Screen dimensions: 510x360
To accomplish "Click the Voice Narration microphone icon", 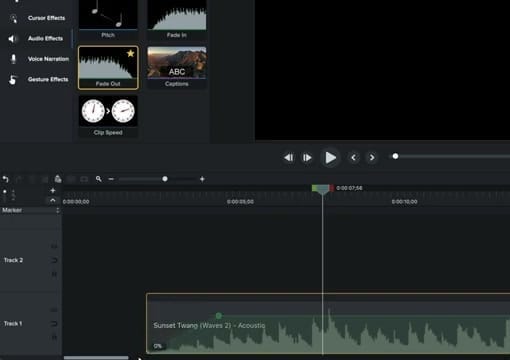I will click(13, 59).
